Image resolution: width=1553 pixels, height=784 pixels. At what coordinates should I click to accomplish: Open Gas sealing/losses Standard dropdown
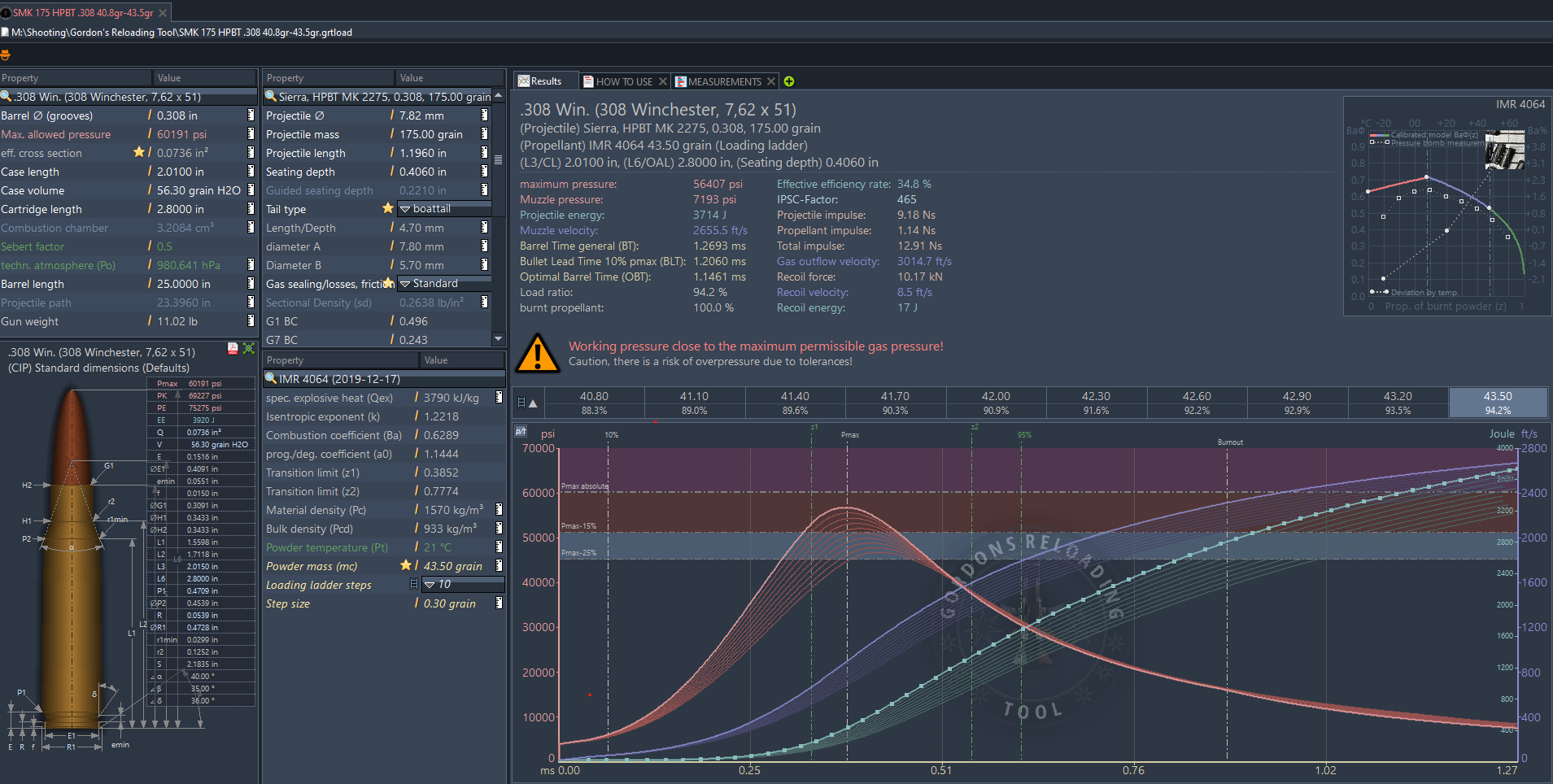[x=405, y=284]
